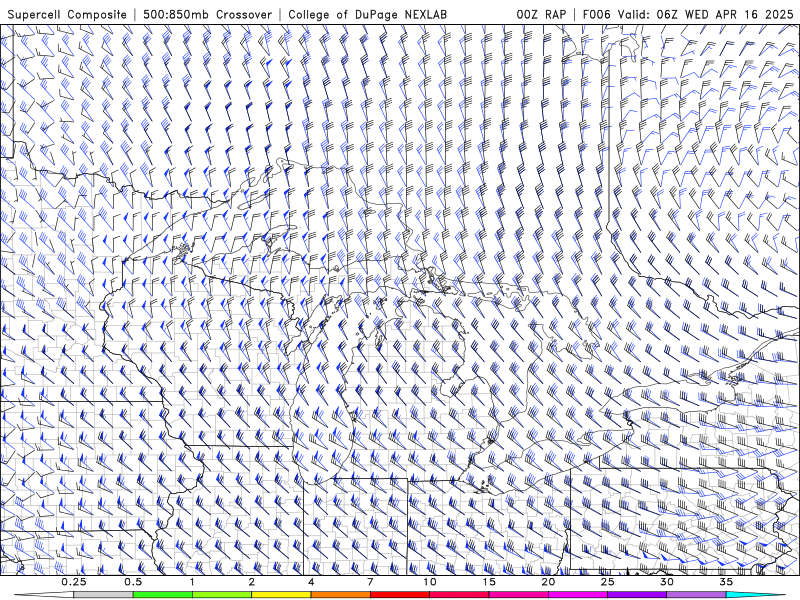Click the legend value 35
The height and width of the screenshot is (600, 800).
[726, 582]
